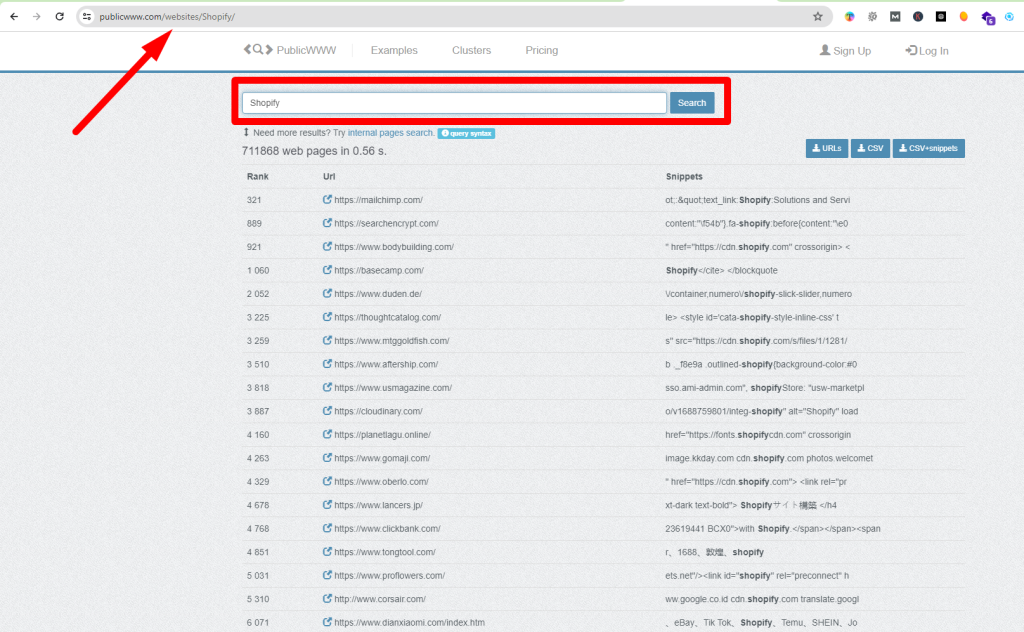Image resolution: width=1024 pixels, height=632 pixels.
Task: Click the Snippets column header
Action: point(684,176)
